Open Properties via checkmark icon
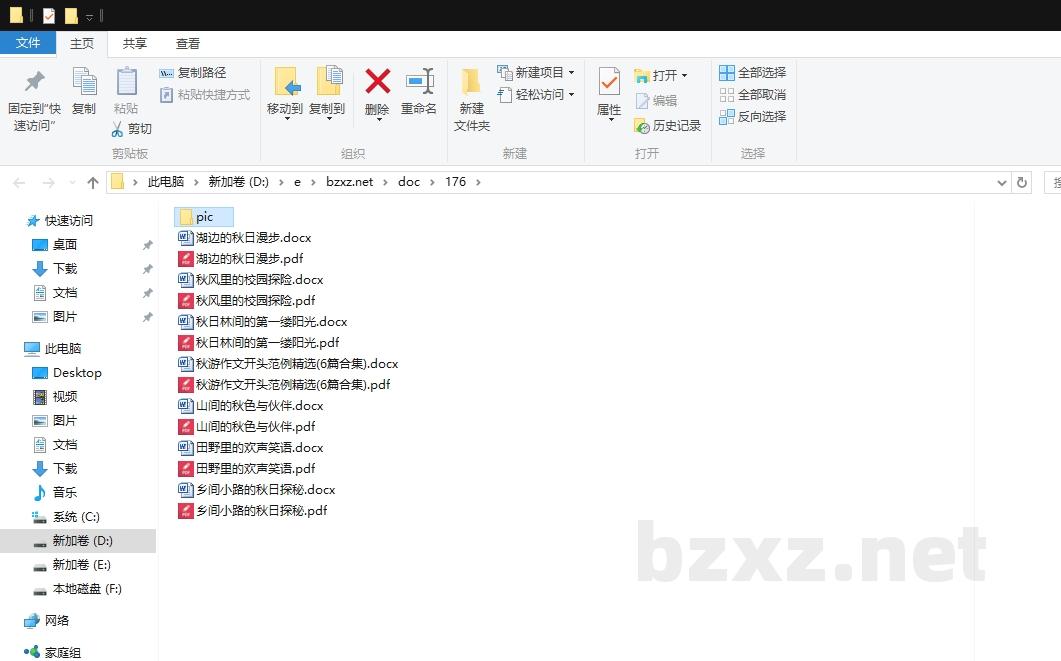Screen dimensions: 1061x661 coord(609,82)
